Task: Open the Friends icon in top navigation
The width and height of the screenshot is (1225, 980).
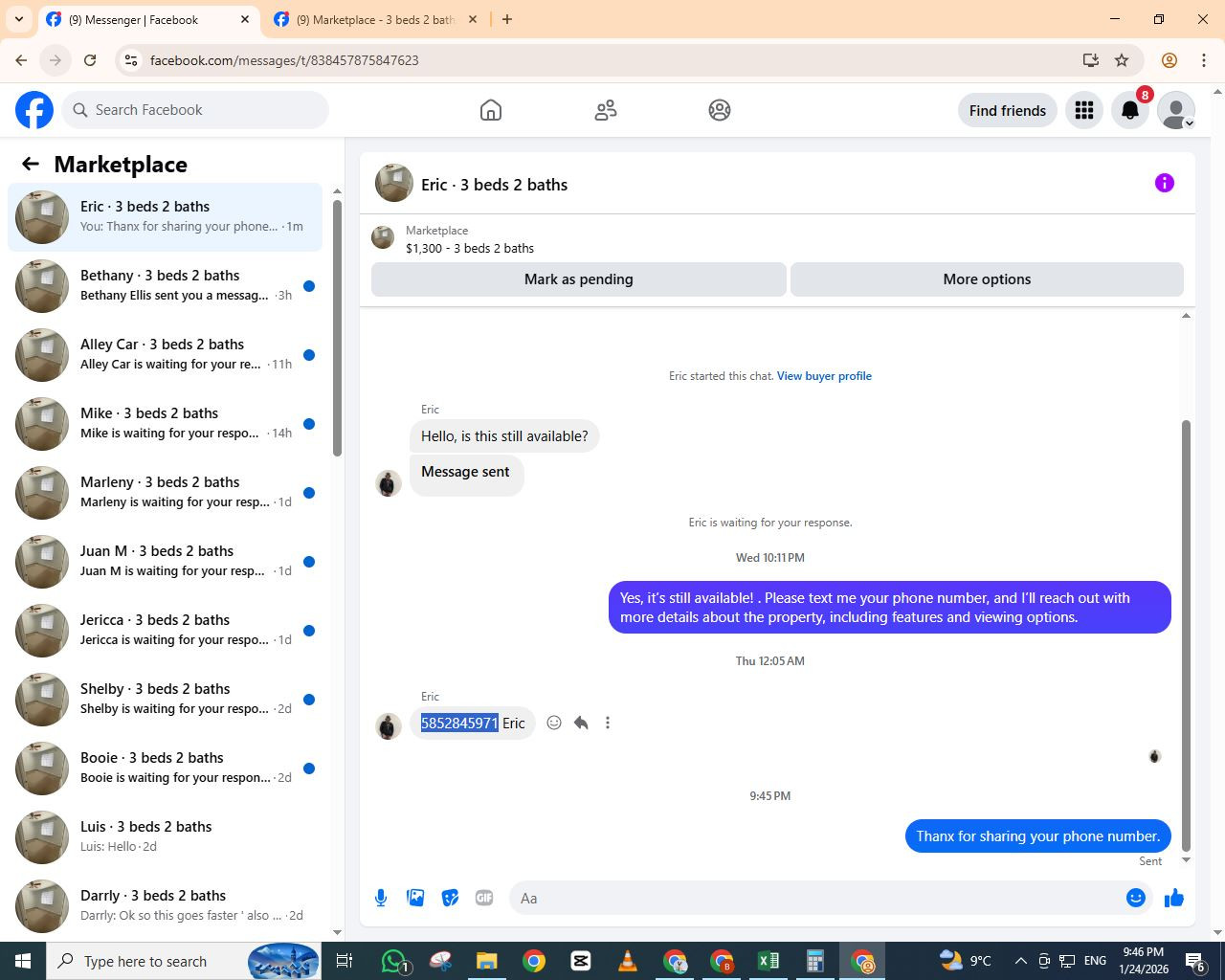Action: [x=606, y=110]
